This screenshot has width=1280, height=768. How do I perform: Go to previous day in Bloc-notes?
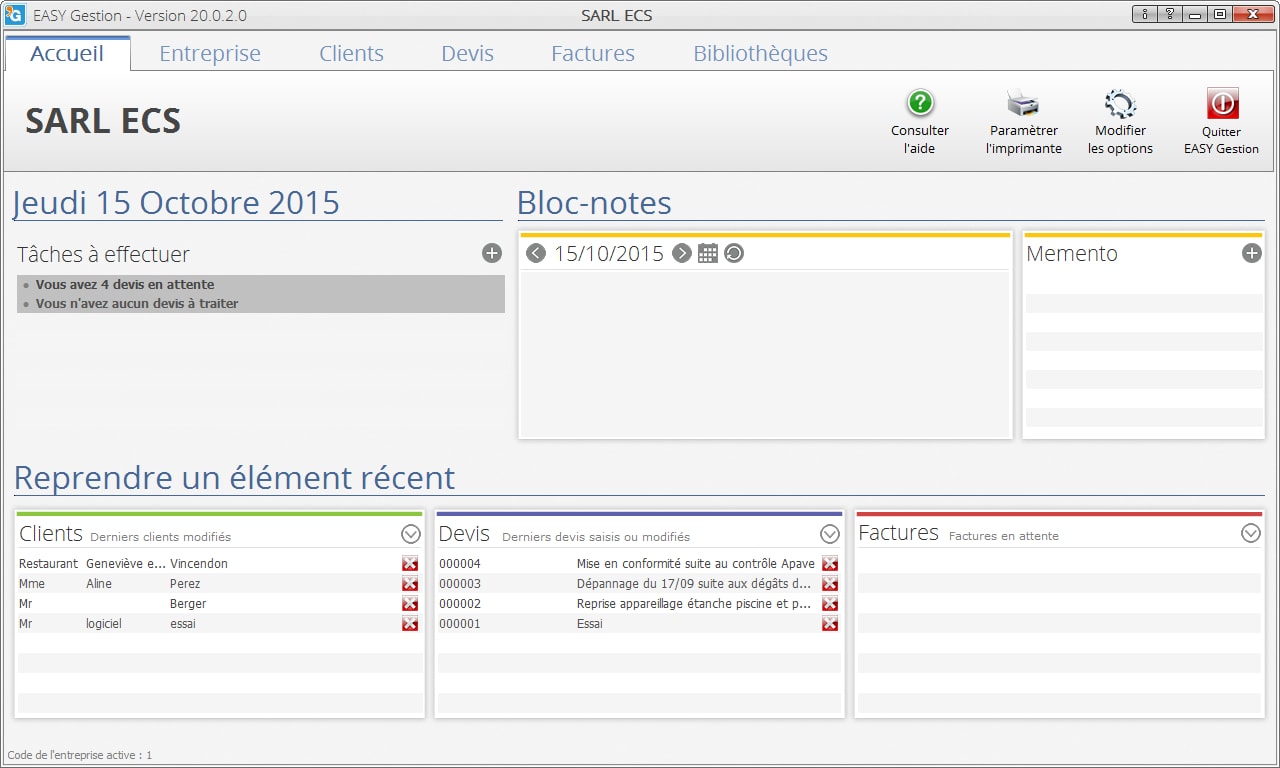click(536, 253)
